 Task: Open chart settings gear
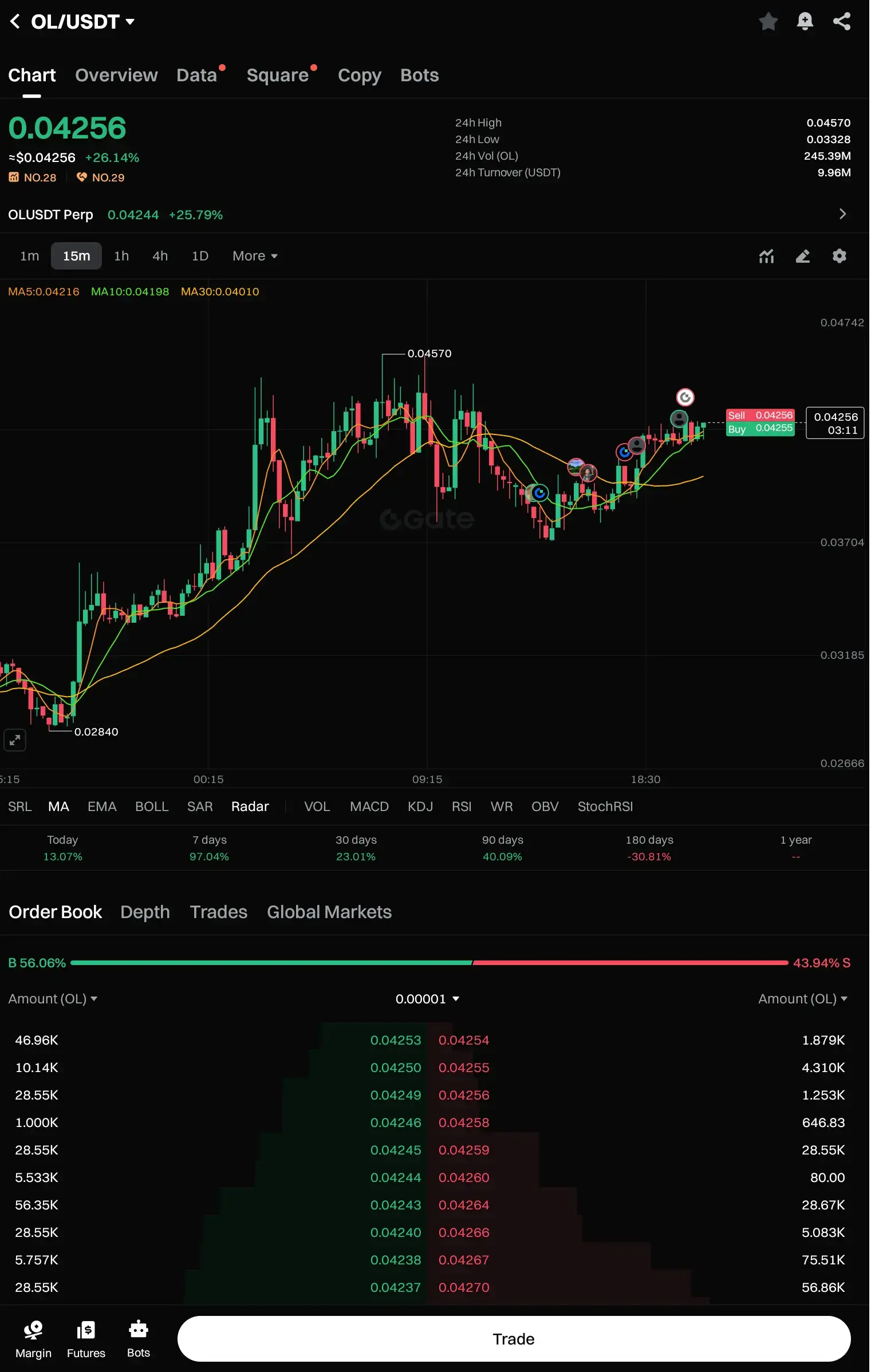pyautogui.click(x=840, y=256)
